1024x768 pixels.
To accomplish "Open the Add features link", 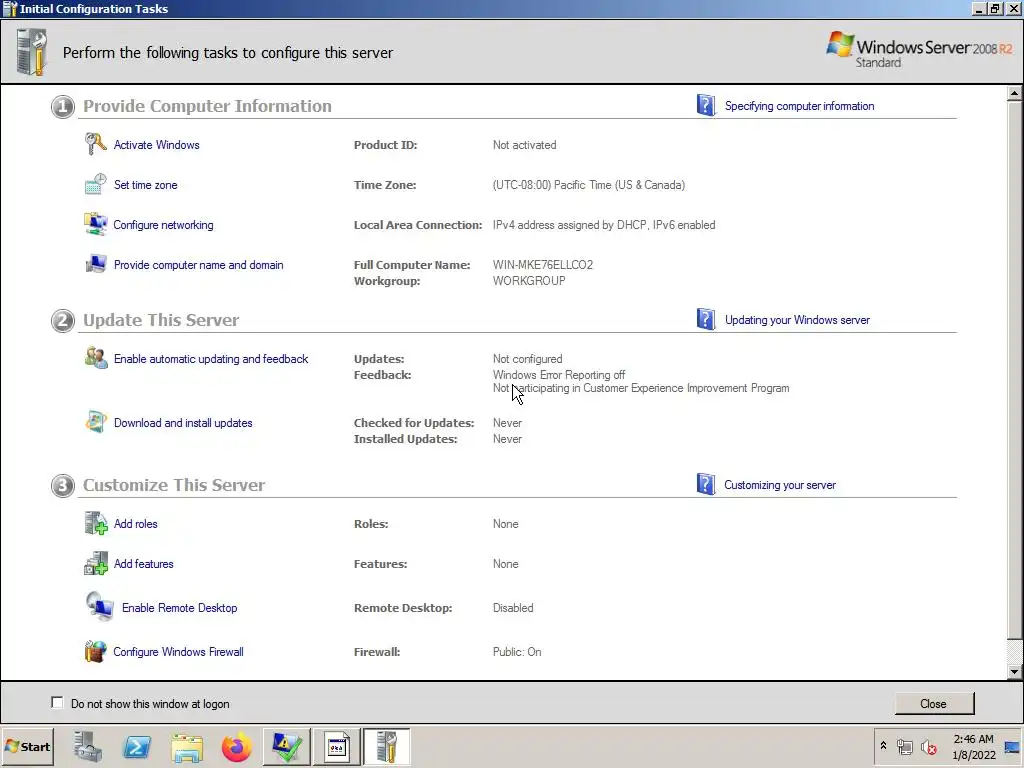I will pos(144,564).
